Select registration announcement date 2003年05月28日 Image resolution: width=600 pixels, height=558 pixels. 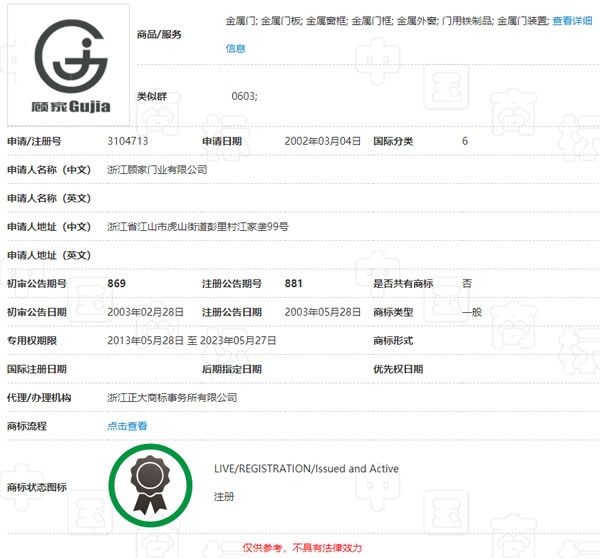coord(323,312)
